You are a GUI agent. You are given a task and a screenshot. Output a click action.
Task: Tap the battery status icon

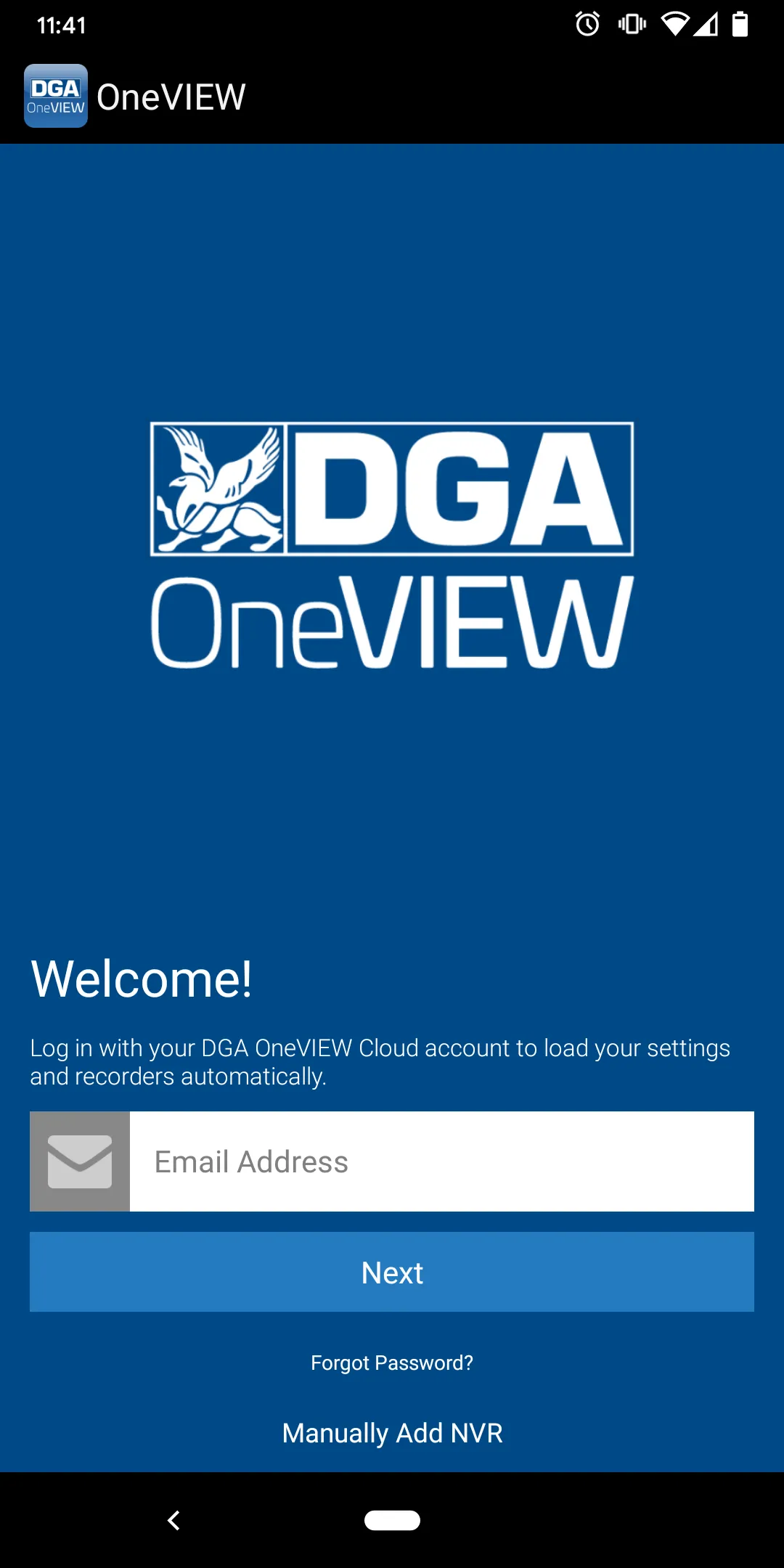pyautogui.click(x=740, y=25)
